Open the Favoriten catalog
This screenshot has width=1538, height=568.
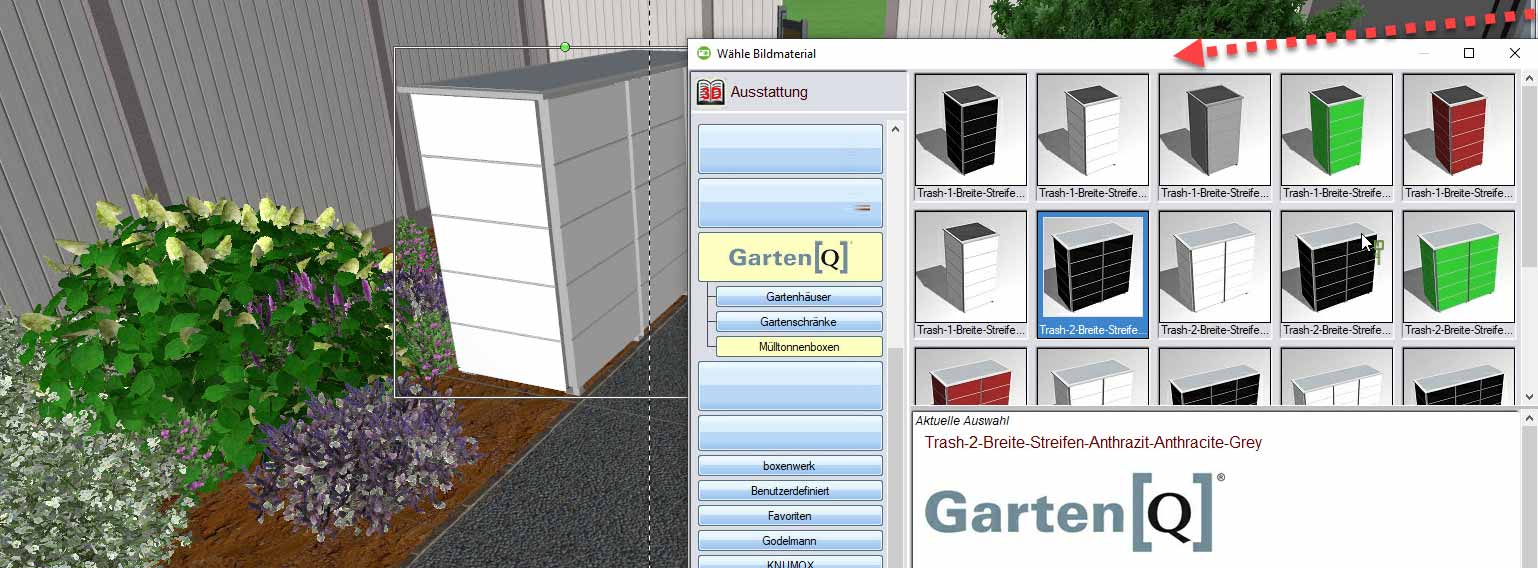(x=790, y=516)
